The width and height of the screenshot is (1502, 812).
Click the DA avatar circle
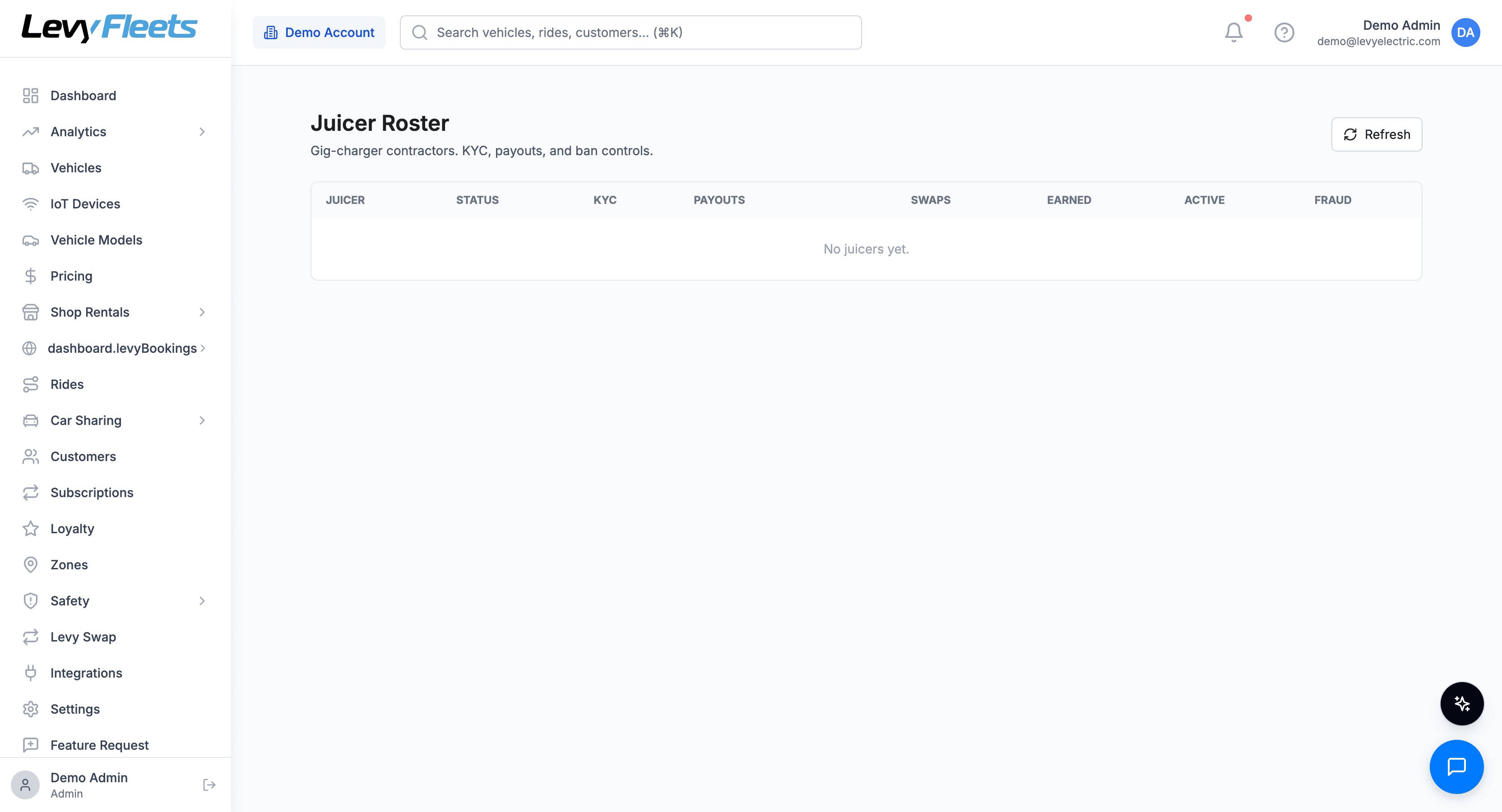coord(1465,32)
